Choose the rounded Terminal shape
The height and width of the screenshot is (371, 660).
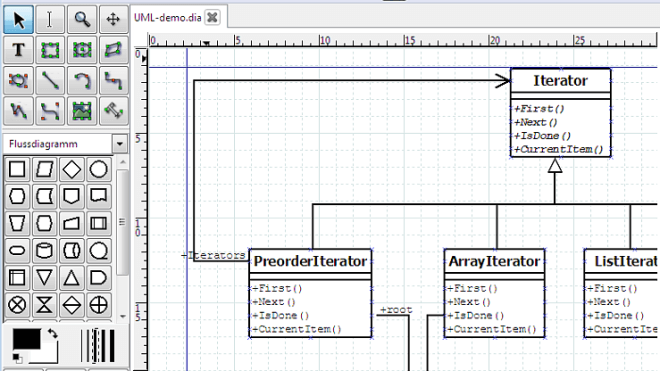pyautogui.click(x=17, y=251)
